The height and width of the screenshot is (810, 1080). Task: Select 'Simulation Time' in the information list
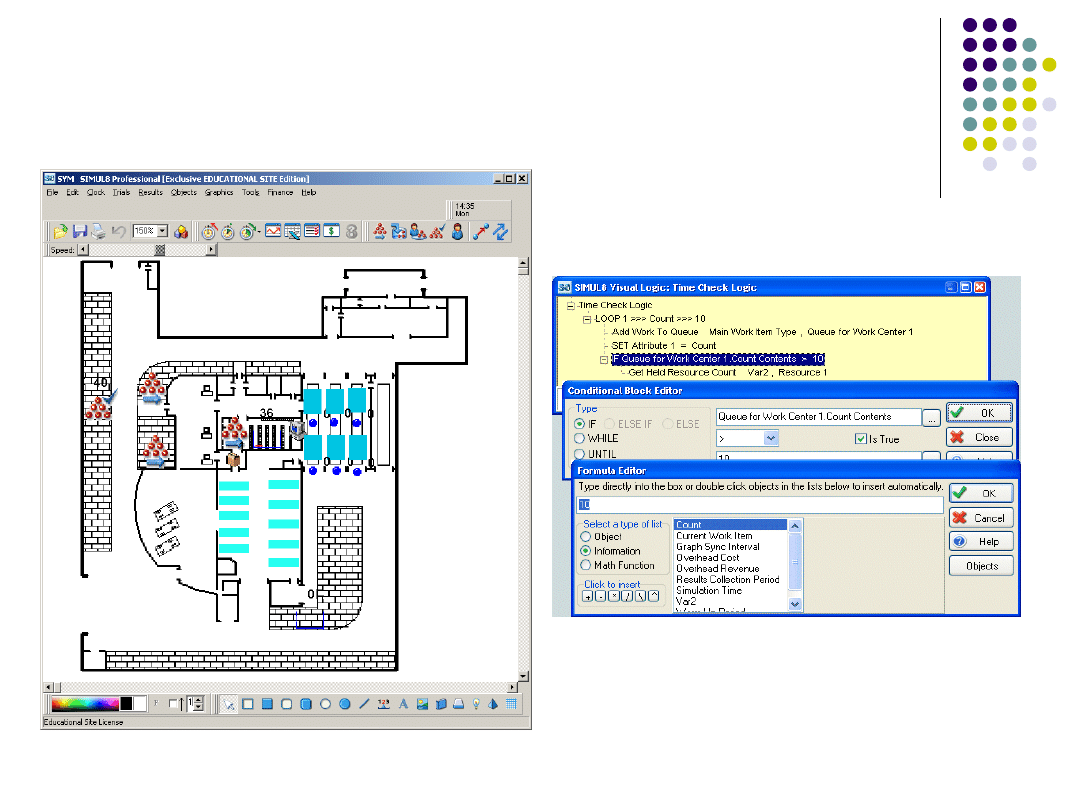709,590
